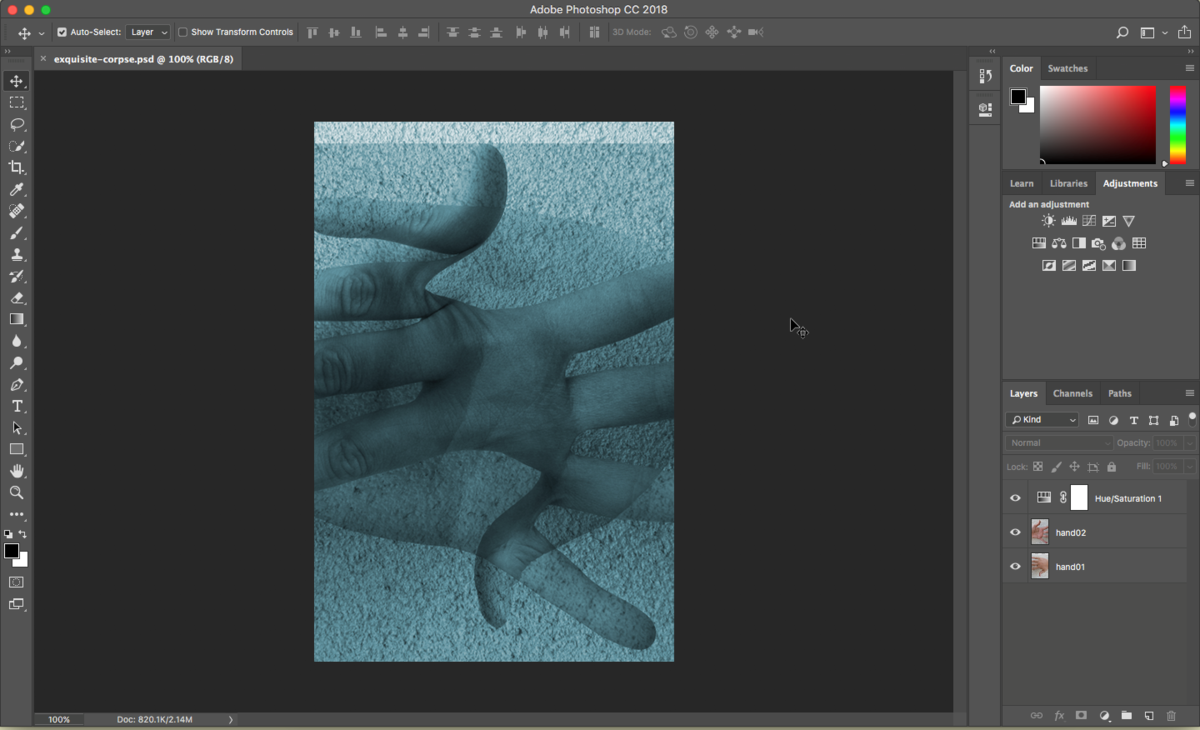Hide the hand02 layer
Screen dimensions: 1200x730
(1015, 533)
